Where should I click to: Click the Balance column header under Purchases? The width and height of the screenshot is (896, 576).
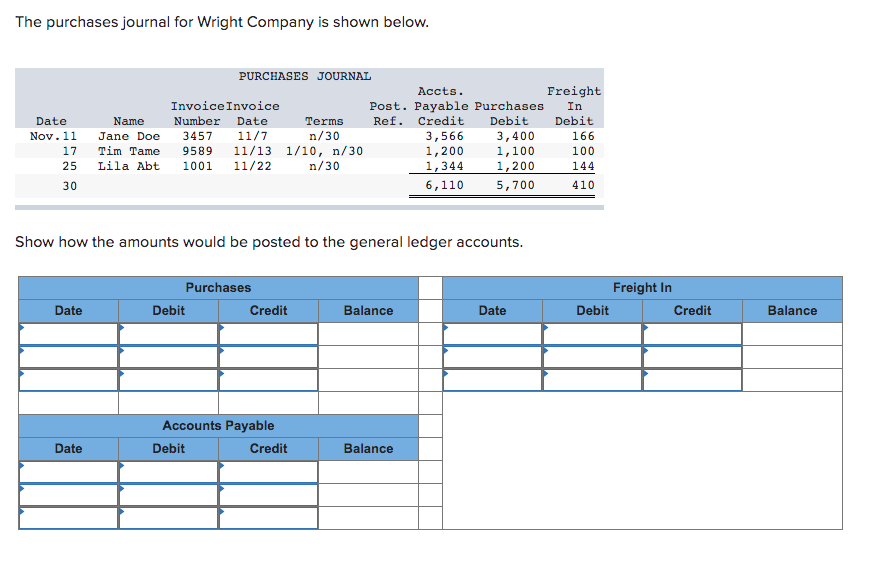click(x=368, y=310)
